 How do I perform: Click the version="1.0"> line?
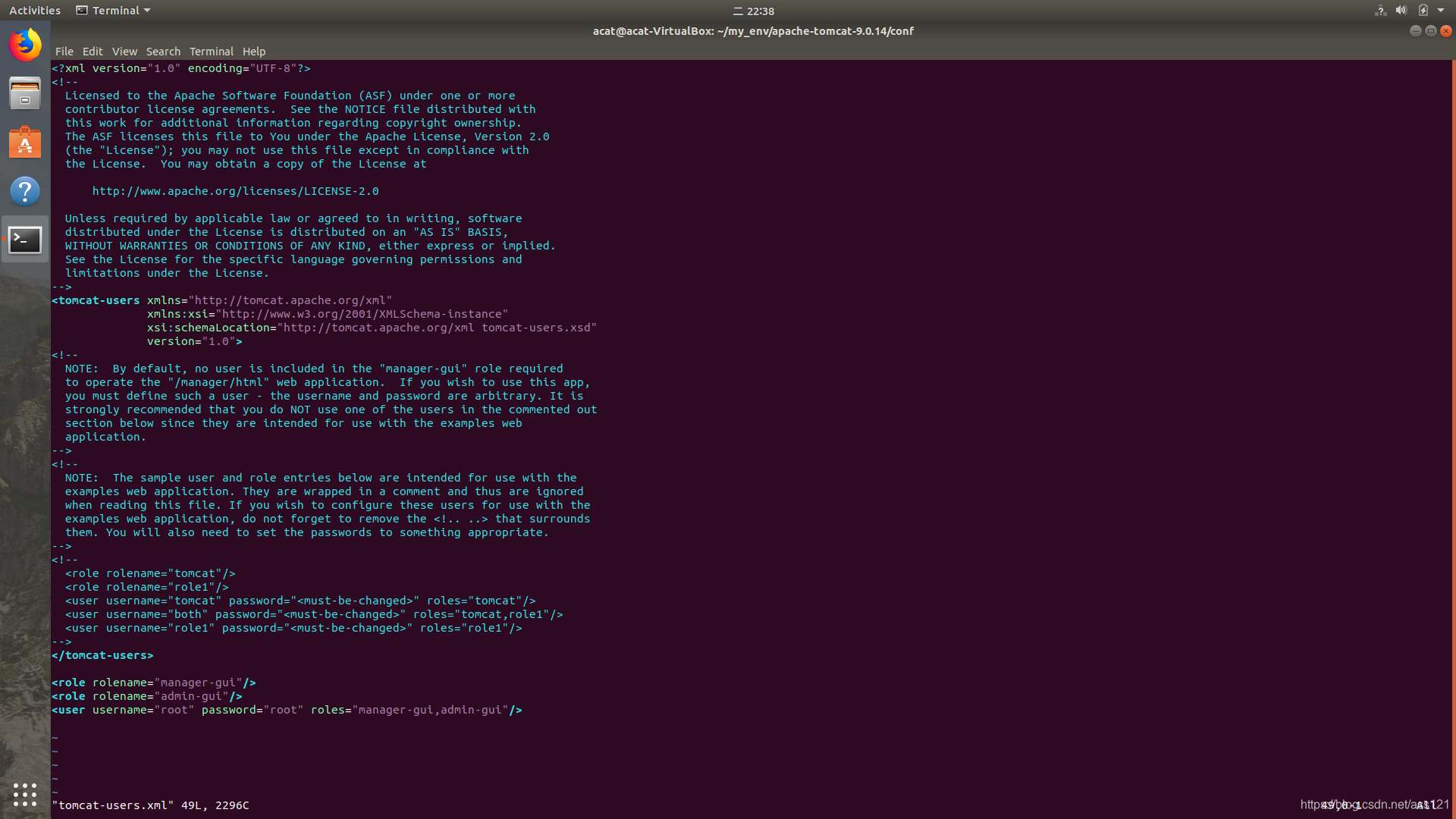click(x=195, y=341)
